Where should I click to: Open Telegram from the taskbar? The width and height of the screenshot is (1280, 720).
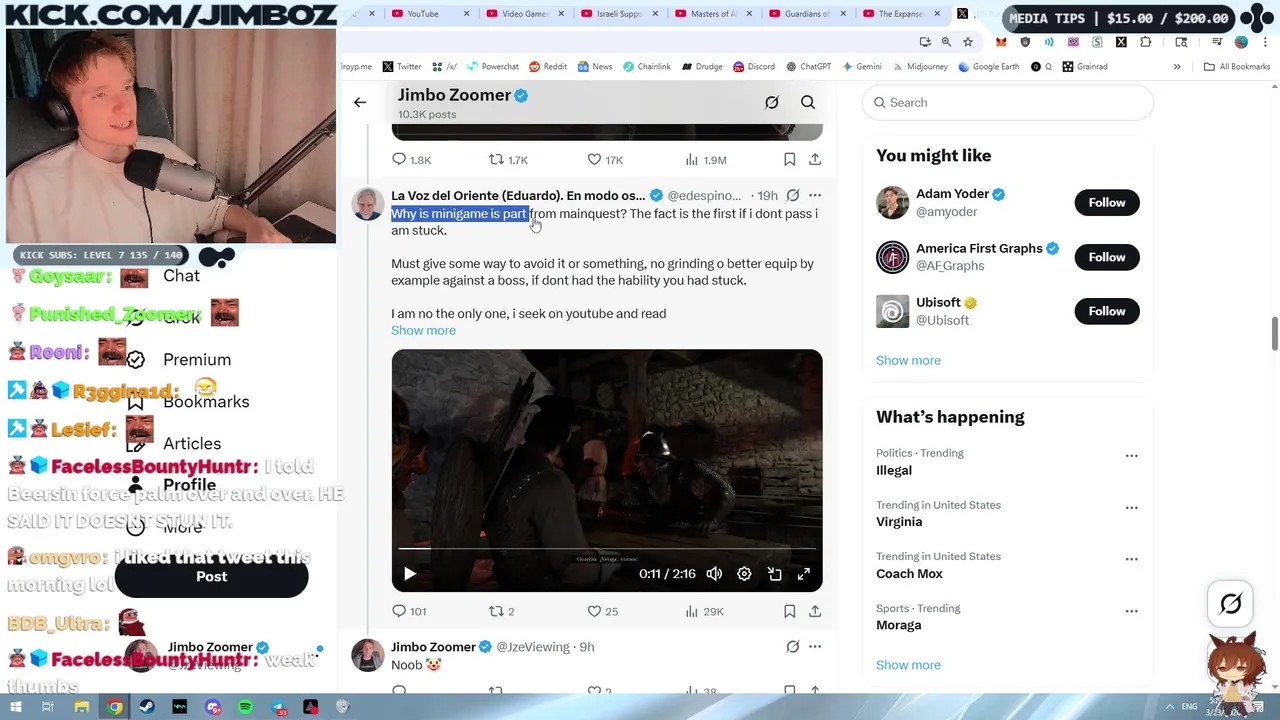click(x=278, y=707)
